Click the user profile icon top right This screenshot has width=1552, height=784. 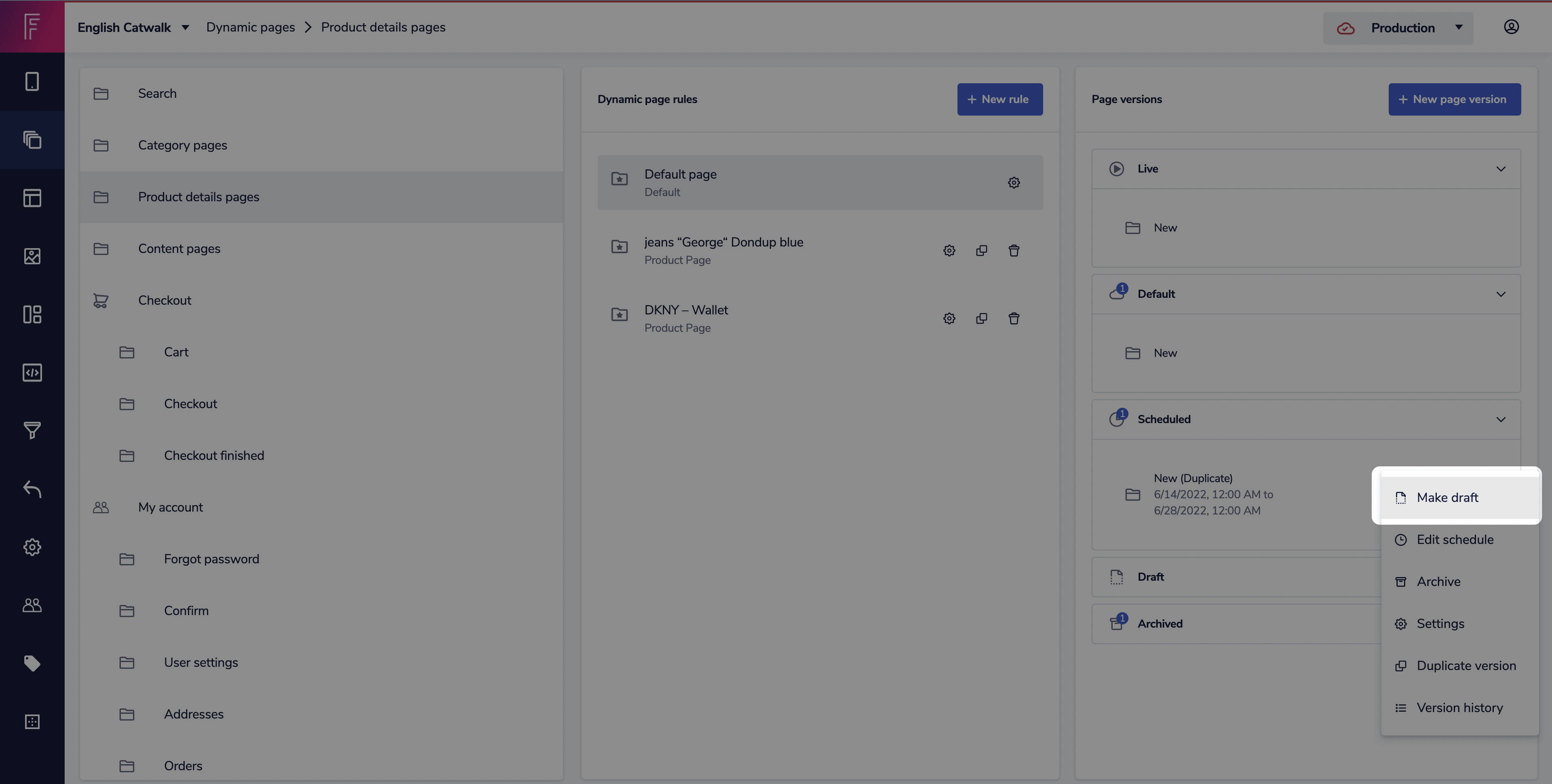click(1511, 27)
